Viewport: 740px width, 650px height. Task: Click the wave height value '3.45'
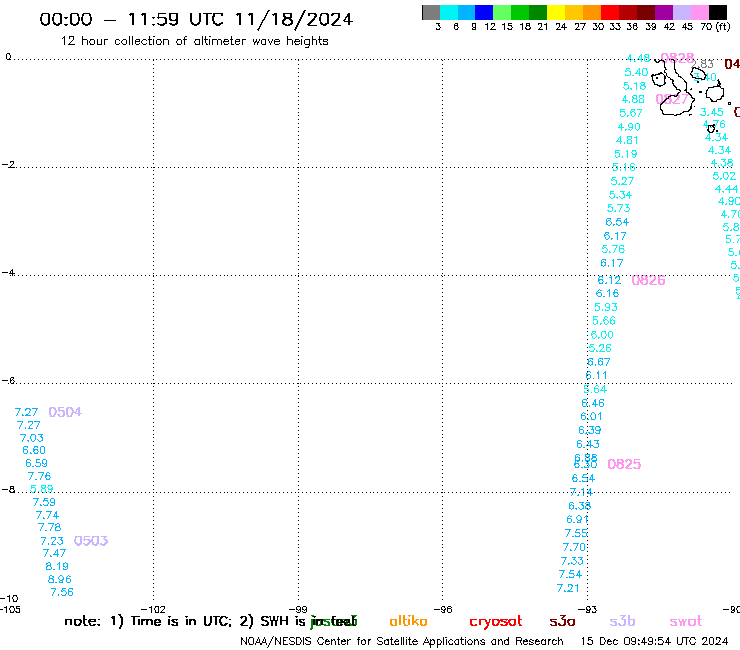pos(711,112)
